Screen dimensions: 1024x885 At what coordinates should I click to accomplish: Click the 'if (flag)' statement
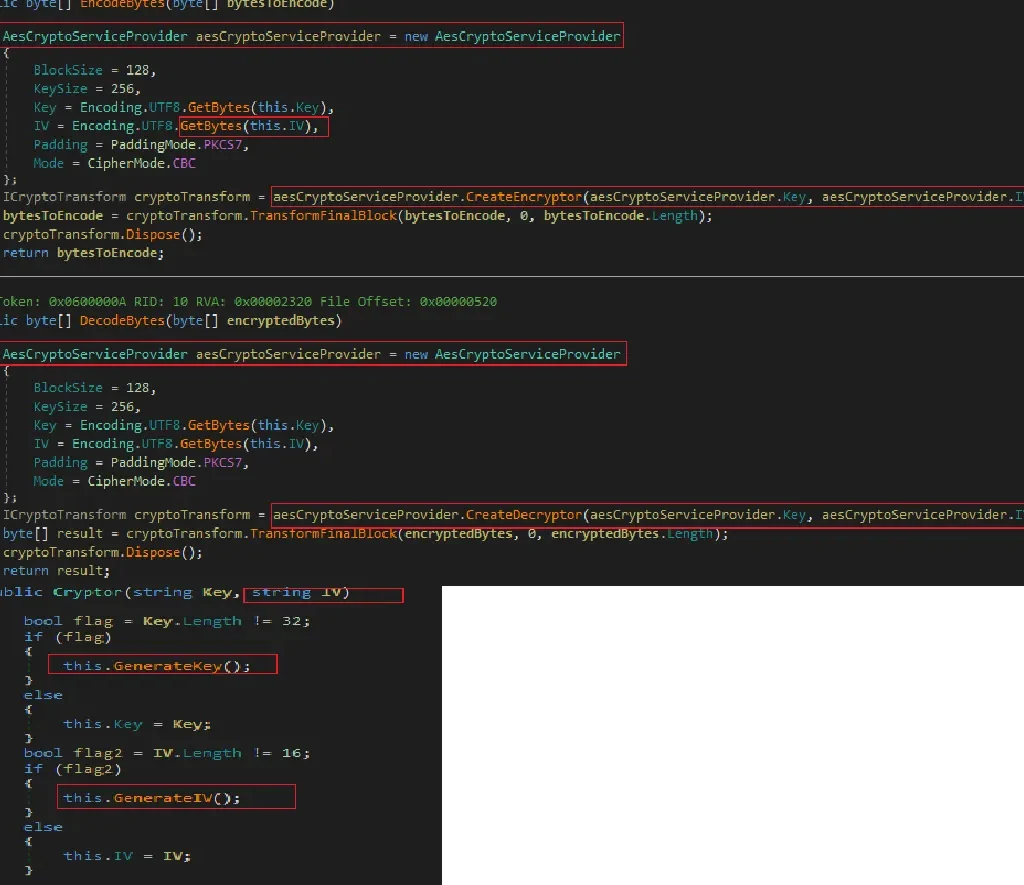[x=68, y=637]
